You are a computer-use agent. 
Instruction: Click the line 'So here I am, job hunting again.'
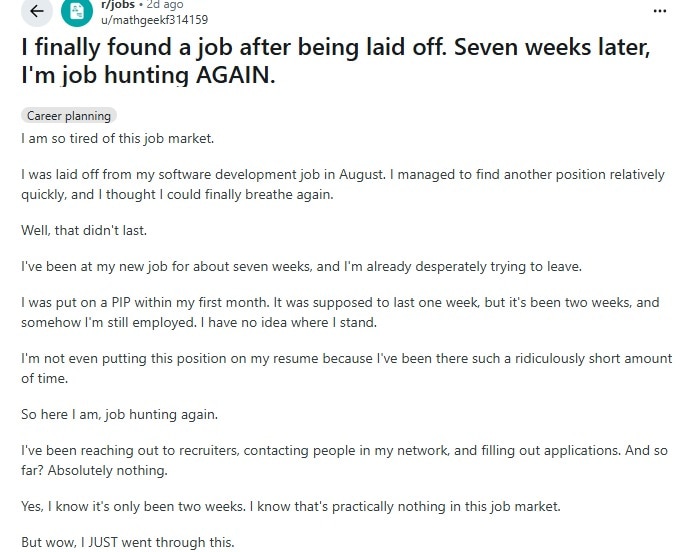point(119,414)
